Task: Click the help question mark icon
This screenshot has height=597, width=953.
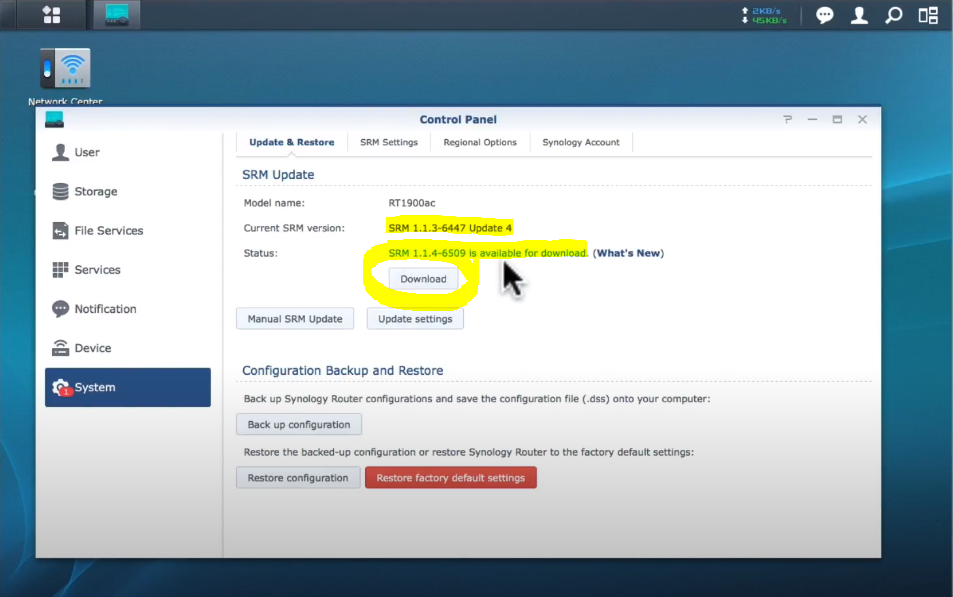Action: [x=788, y=119]
